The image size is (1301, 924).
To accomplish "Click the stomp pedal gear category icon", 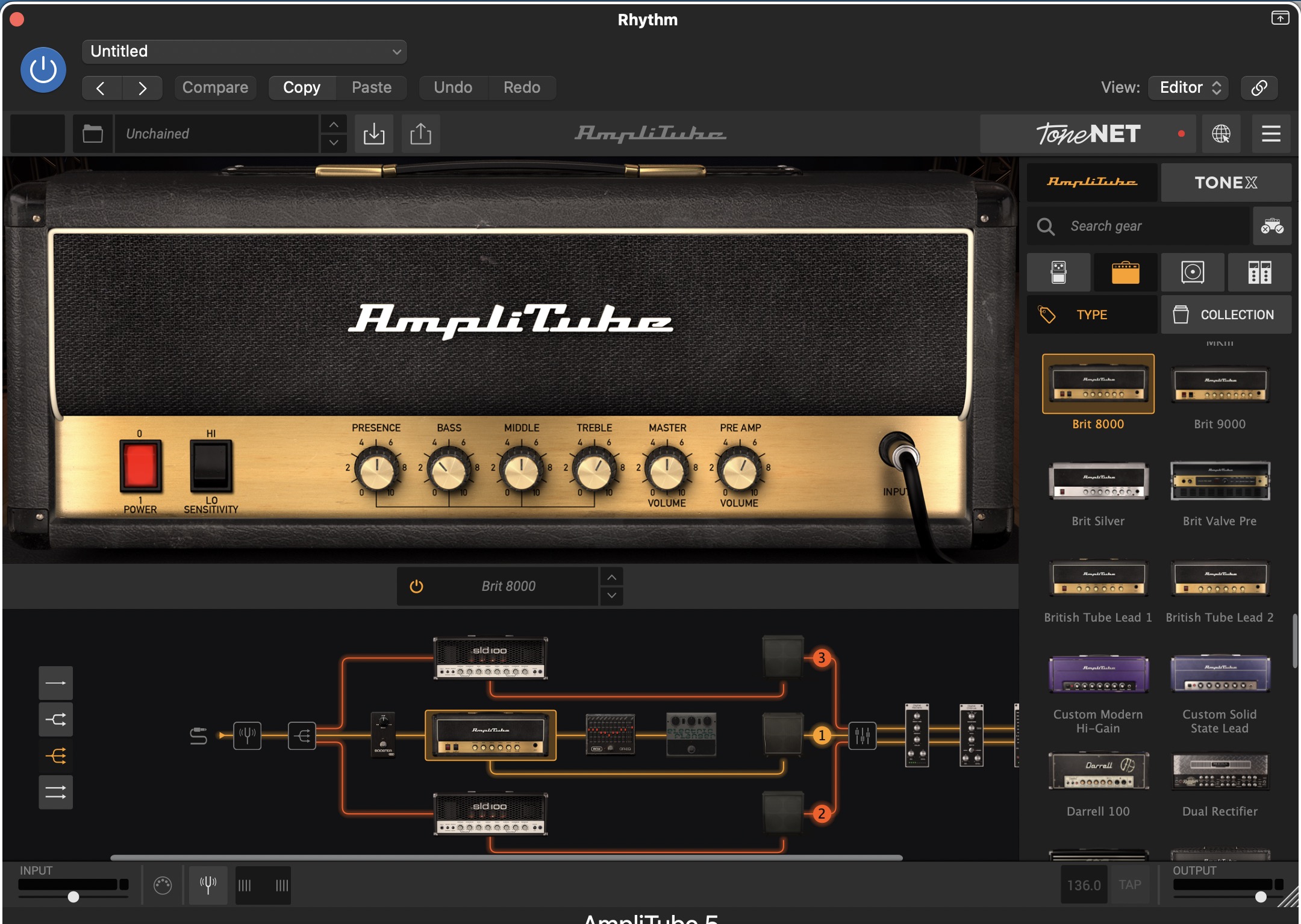I will coord(1058,272).
